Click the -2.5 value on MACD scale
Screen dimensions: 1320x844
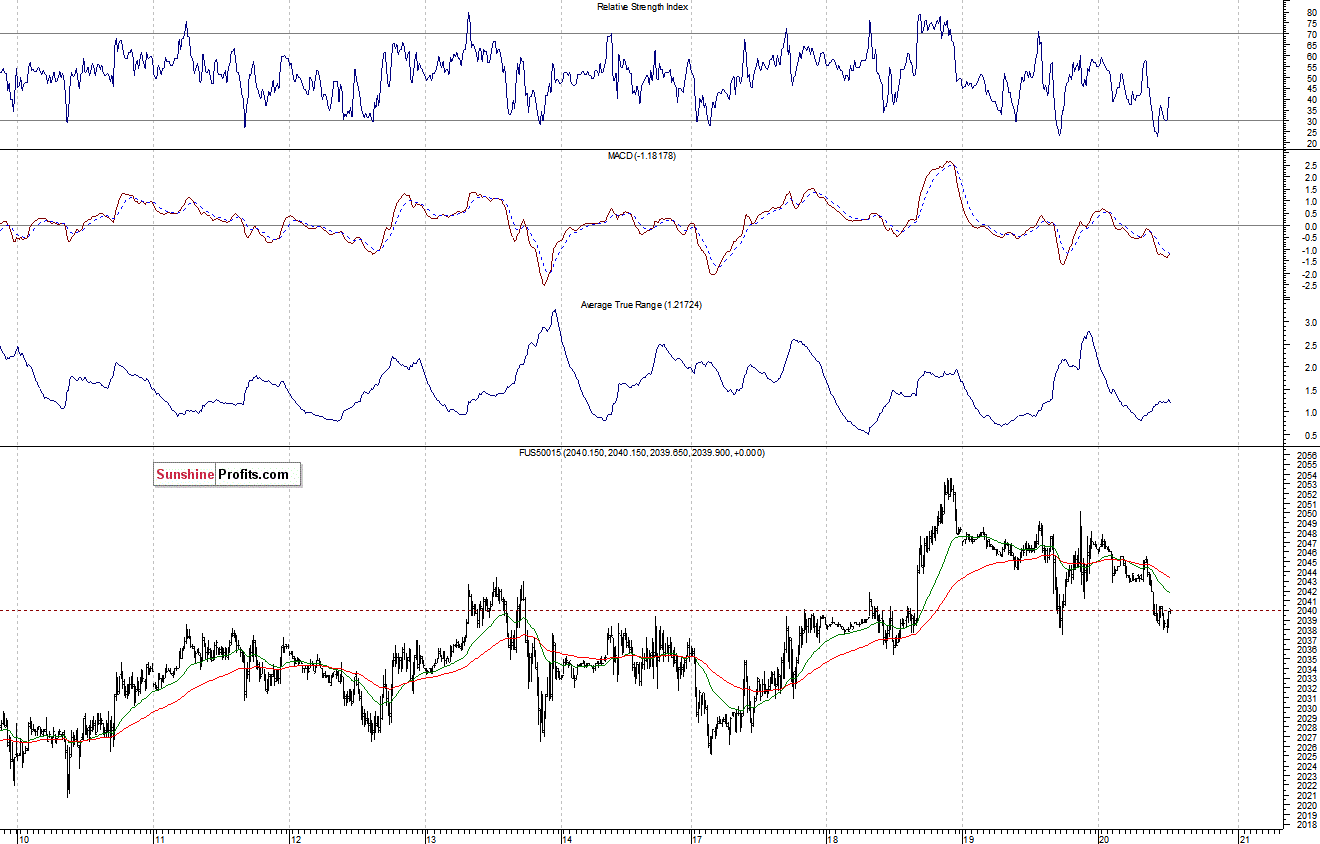[1309, 286]
